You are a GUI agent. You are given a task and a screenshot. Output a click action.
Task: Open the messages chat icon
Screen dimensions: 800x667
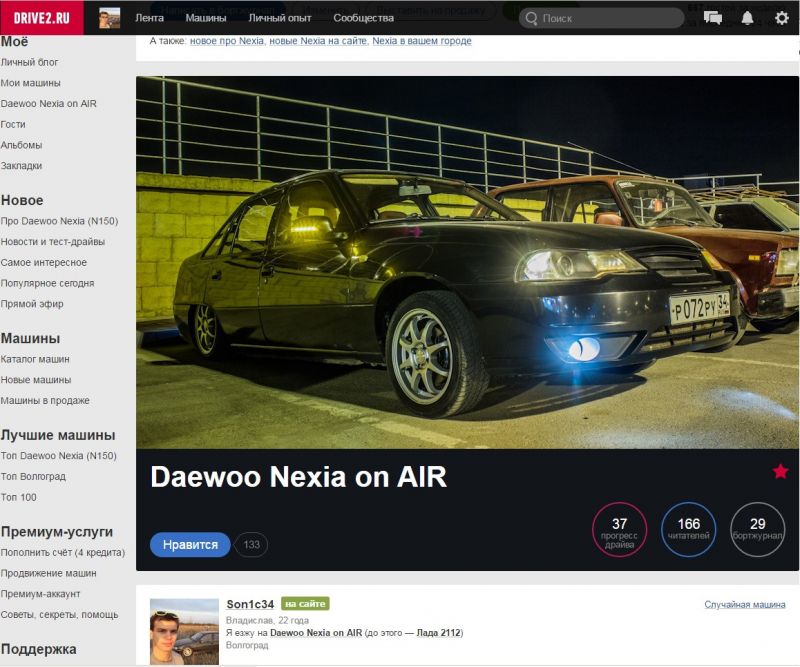pos(713,18)
